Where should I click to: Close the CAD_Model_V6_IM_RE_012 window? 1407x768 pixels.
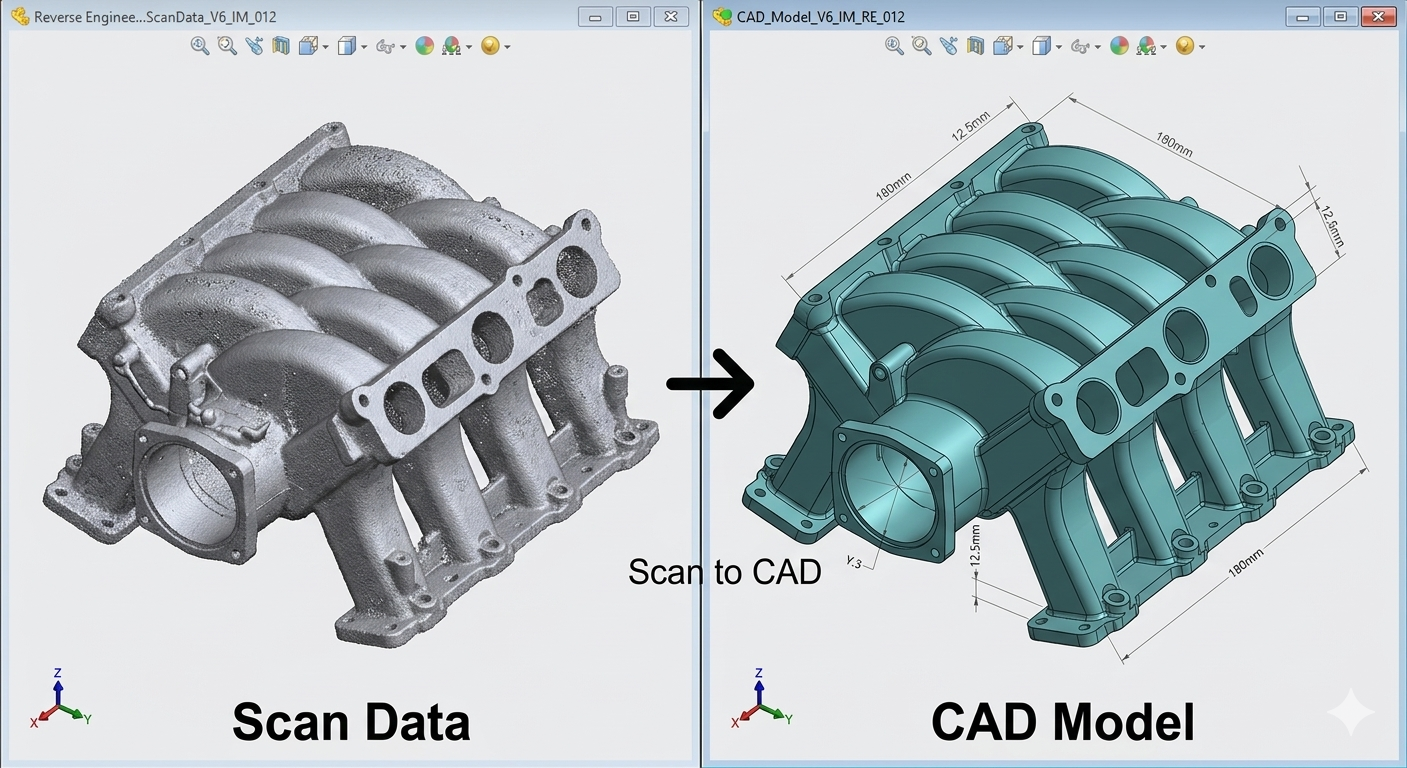click(x=1379, y=17)
